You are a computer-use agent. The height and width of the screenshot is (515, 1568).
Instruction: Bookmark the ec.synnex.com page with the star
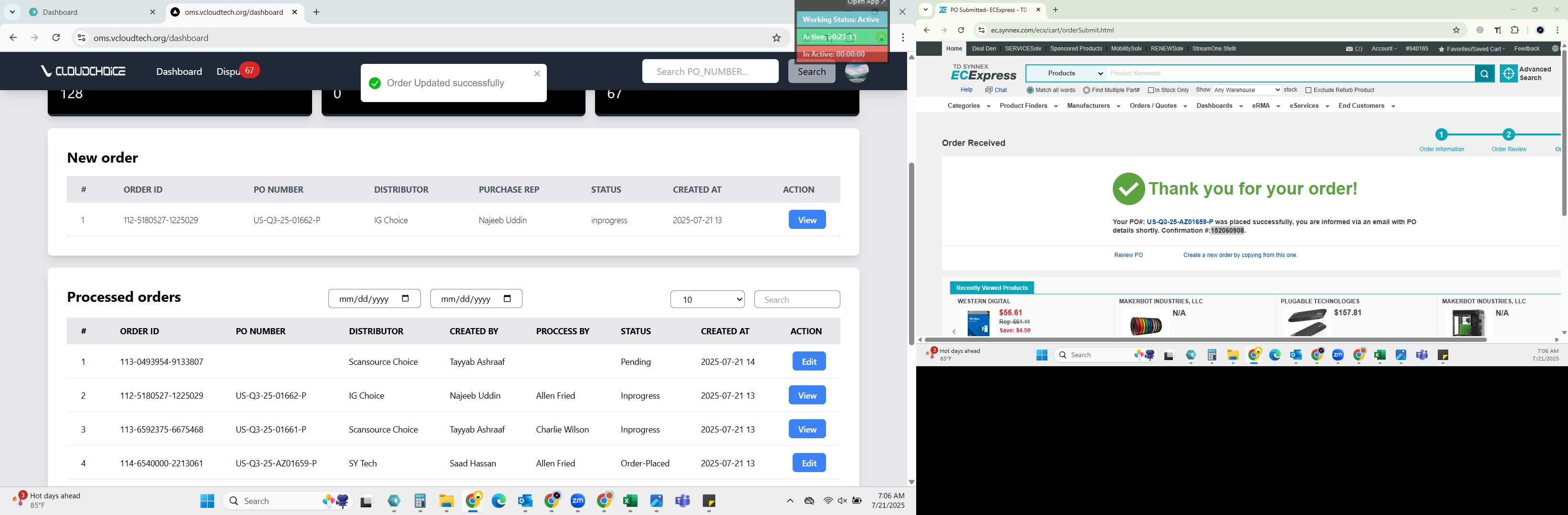[1456, 30]
